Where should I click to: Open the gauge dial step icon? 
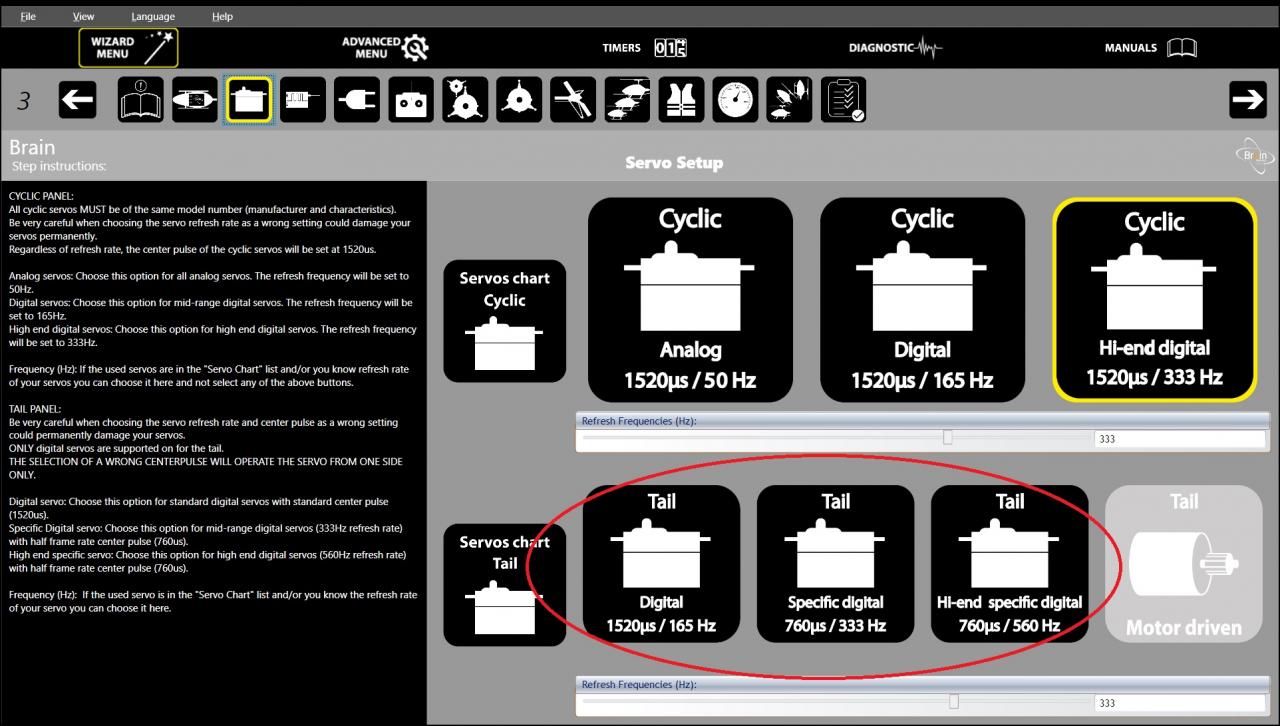tap(735, 100)
